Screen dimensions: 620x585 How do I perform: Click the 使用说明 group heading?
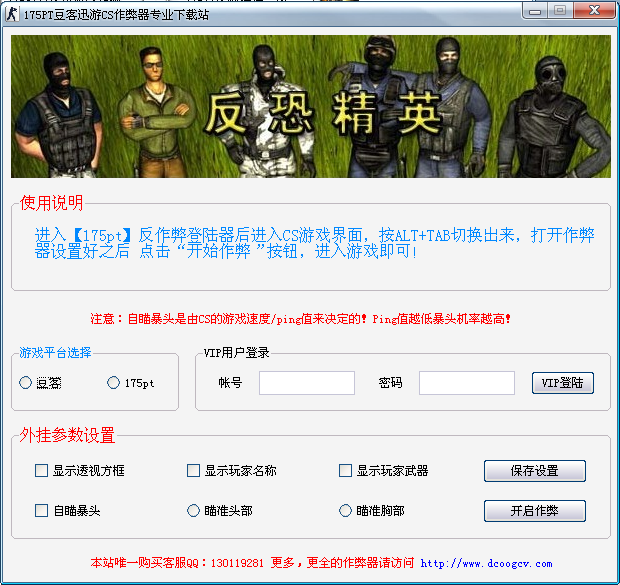tap(51, 203)
